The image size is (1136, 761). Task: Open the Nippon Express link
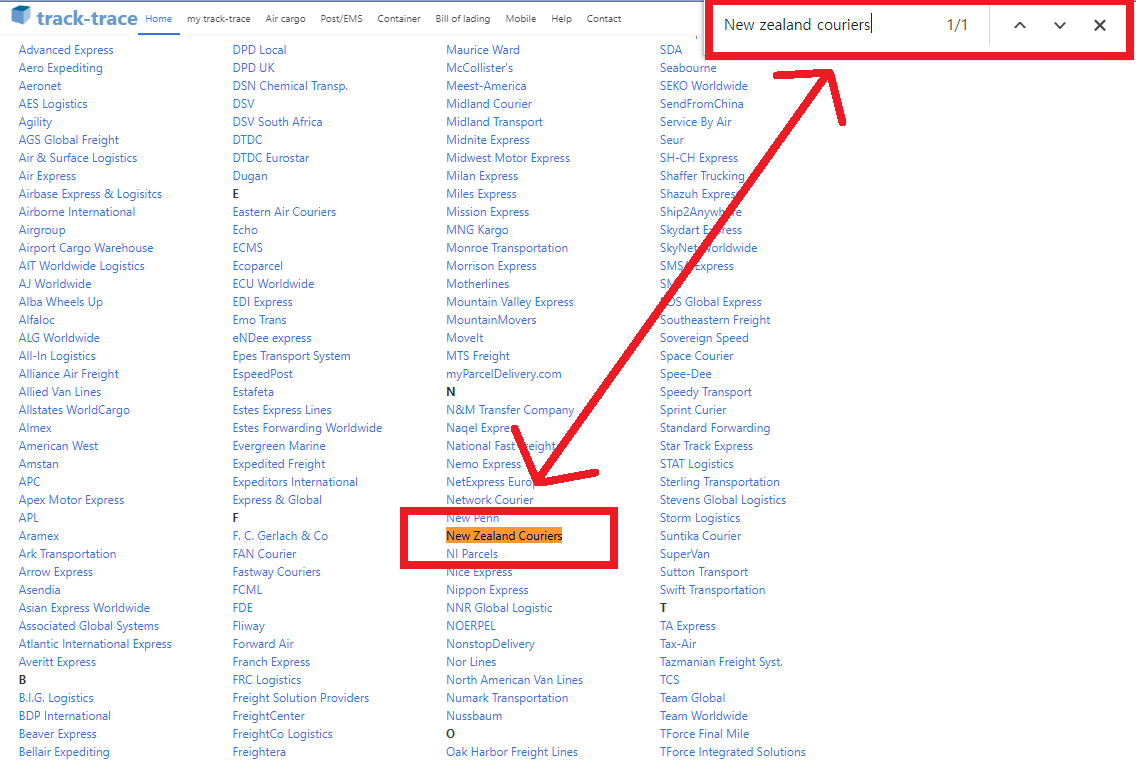488,591
